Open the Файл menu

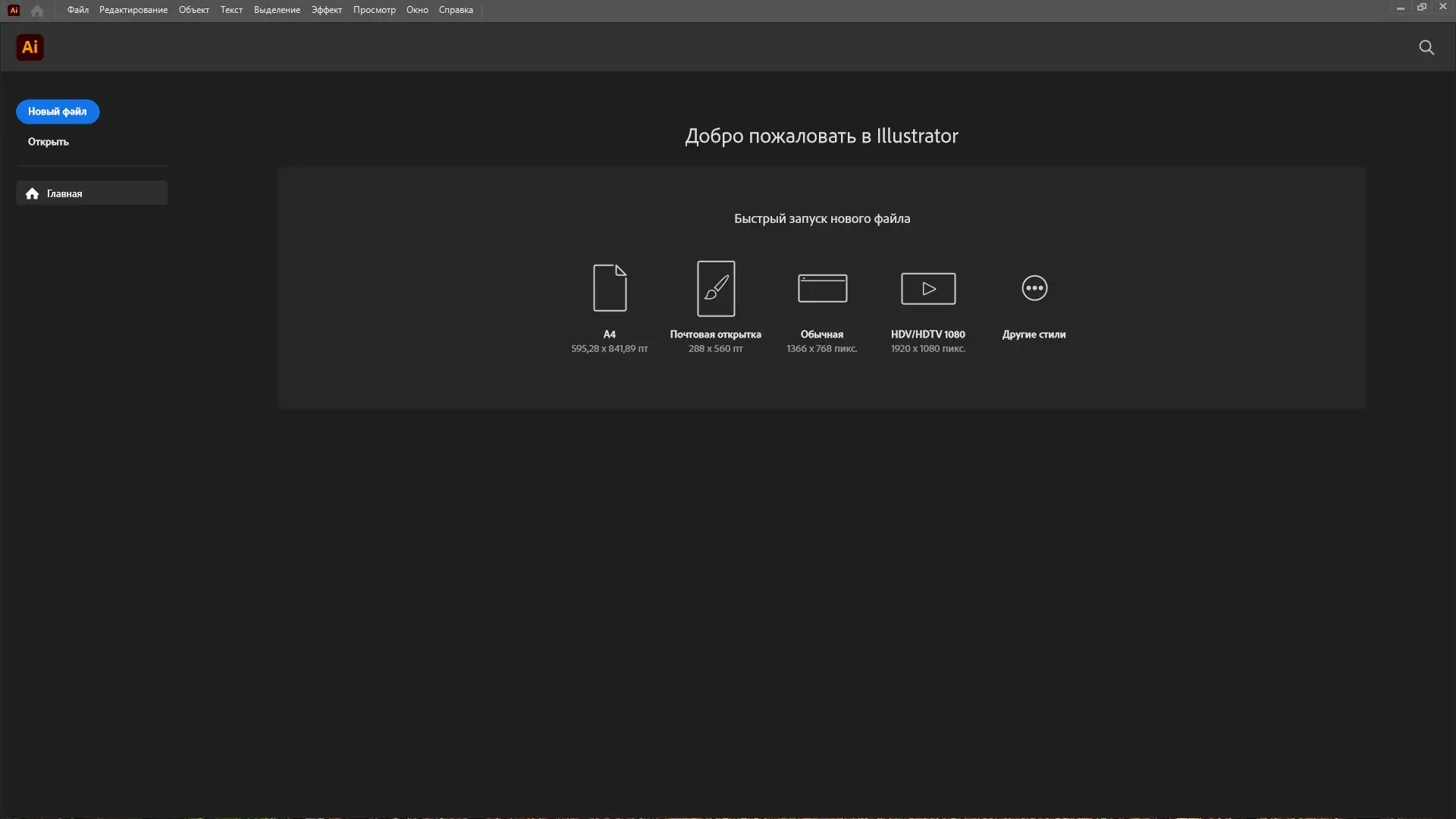77,10
